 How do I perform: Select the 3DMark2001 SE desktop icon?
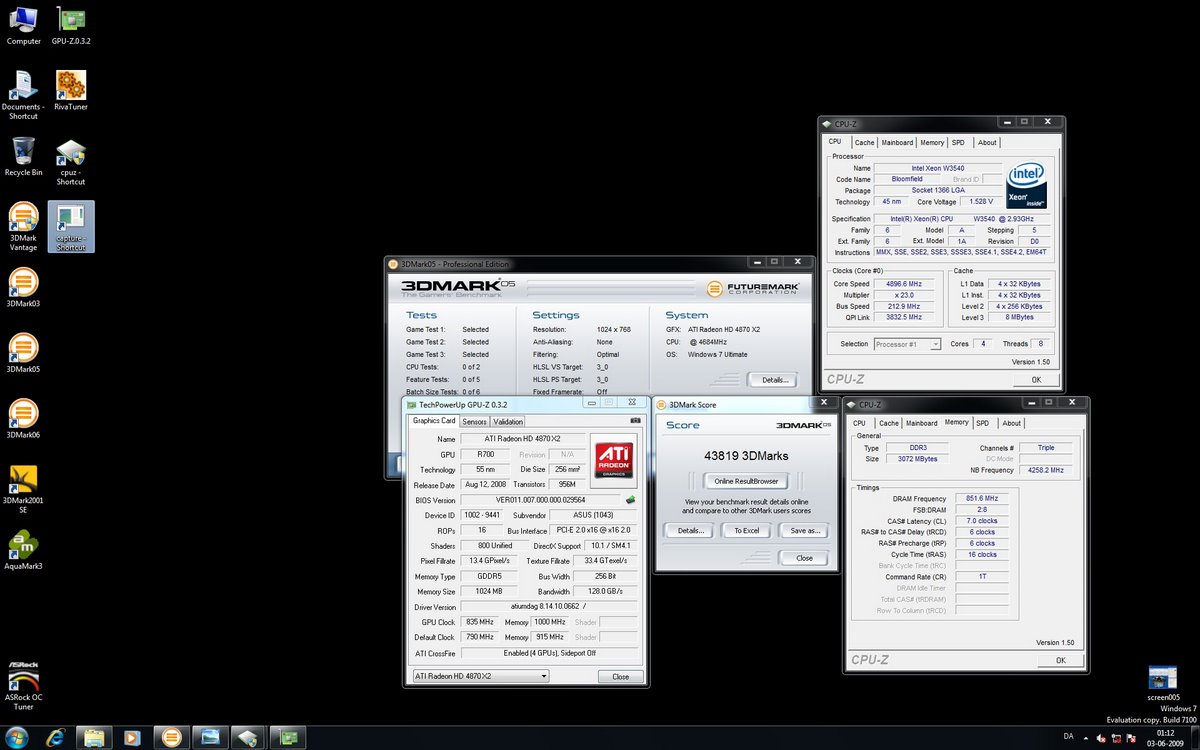point(23,489)
